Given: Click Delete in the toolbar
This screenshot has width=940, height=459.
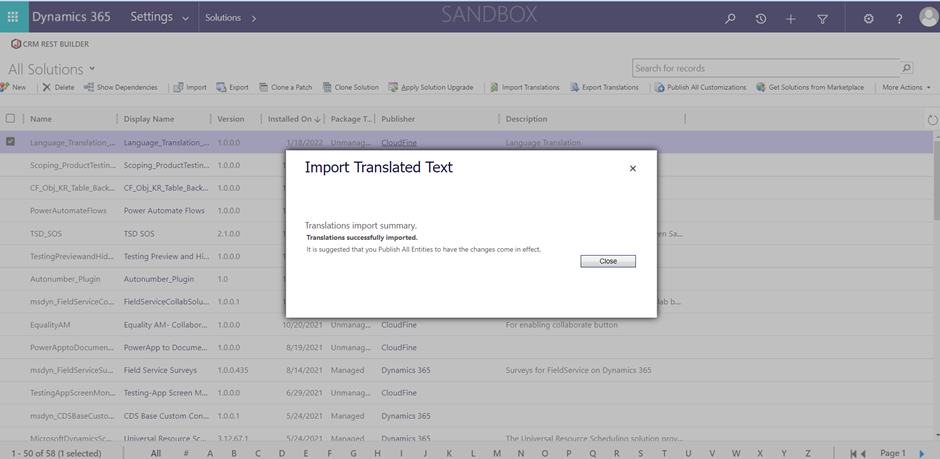Looking at the screenshot, I should pyautogui.click(x=59, y=87).
